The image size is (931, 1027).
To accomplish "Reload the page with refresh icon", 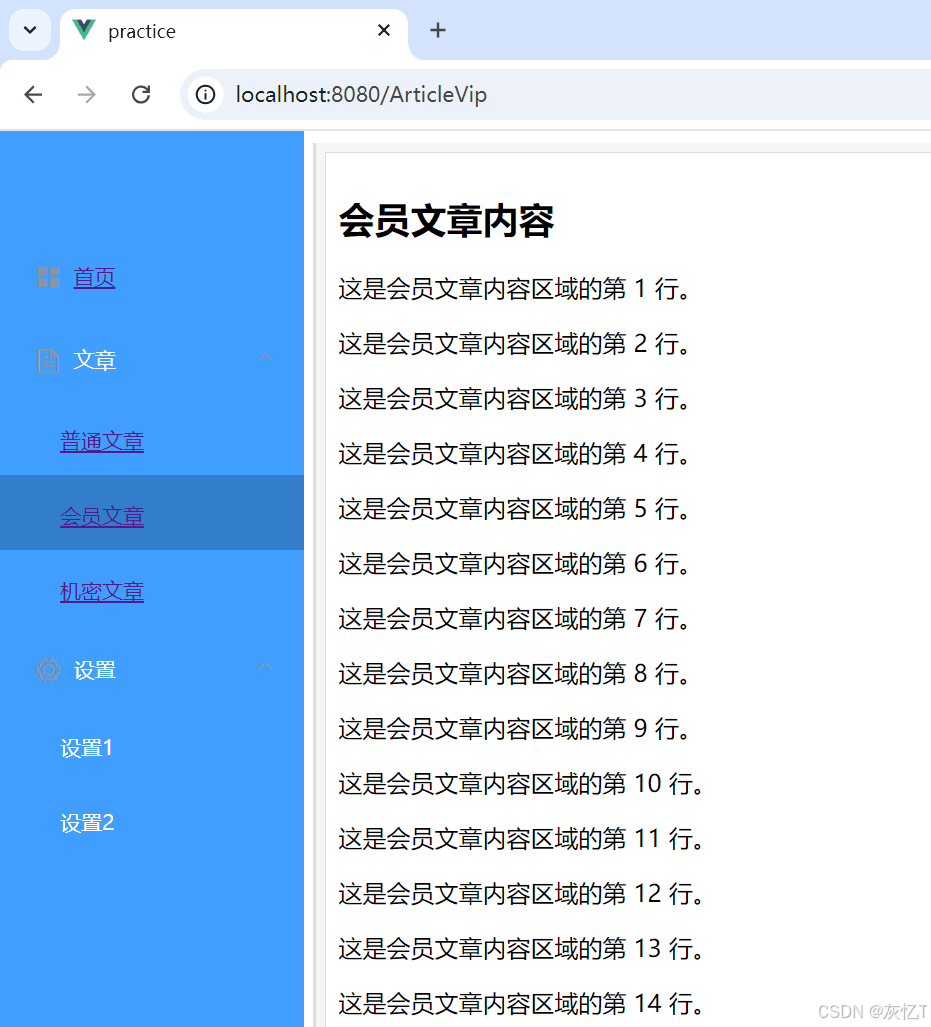I will (141, 95).
